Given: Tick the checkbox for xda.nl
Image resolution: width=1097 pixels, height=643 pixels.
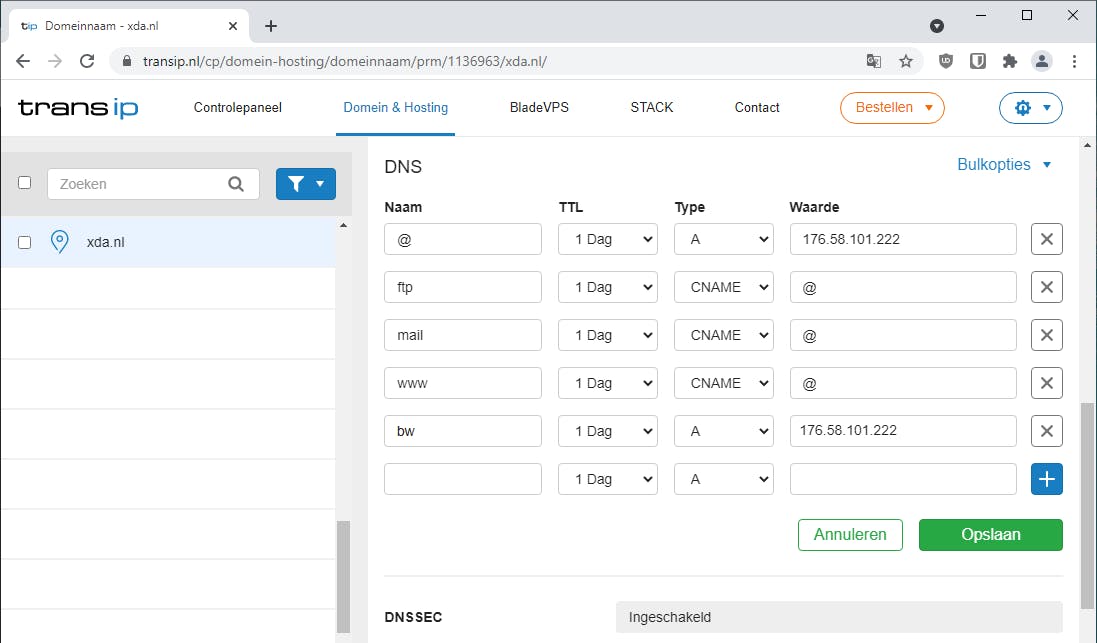Looking at the screenshot, I should tap(24, 242).
